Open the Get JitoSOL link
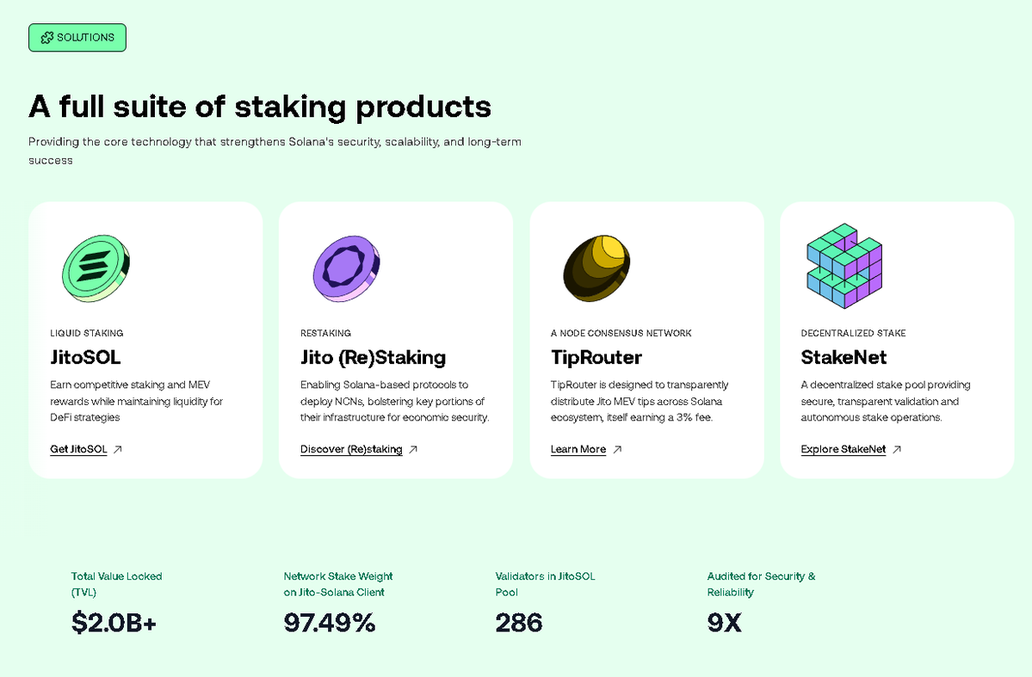Image resolution: width=1032 pixels, height=677 pixels. 79,450
